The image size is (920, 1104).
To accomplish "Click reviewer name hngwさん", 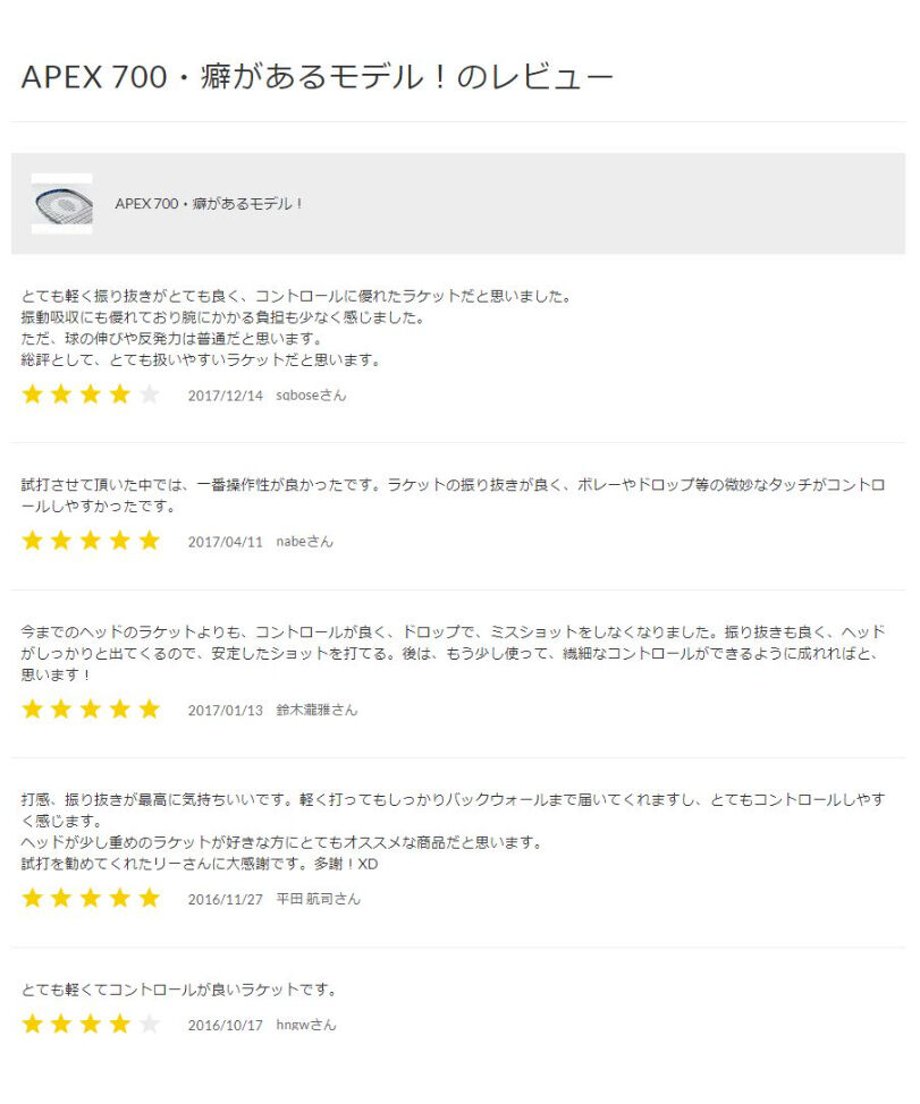I will coord(306,1025).
